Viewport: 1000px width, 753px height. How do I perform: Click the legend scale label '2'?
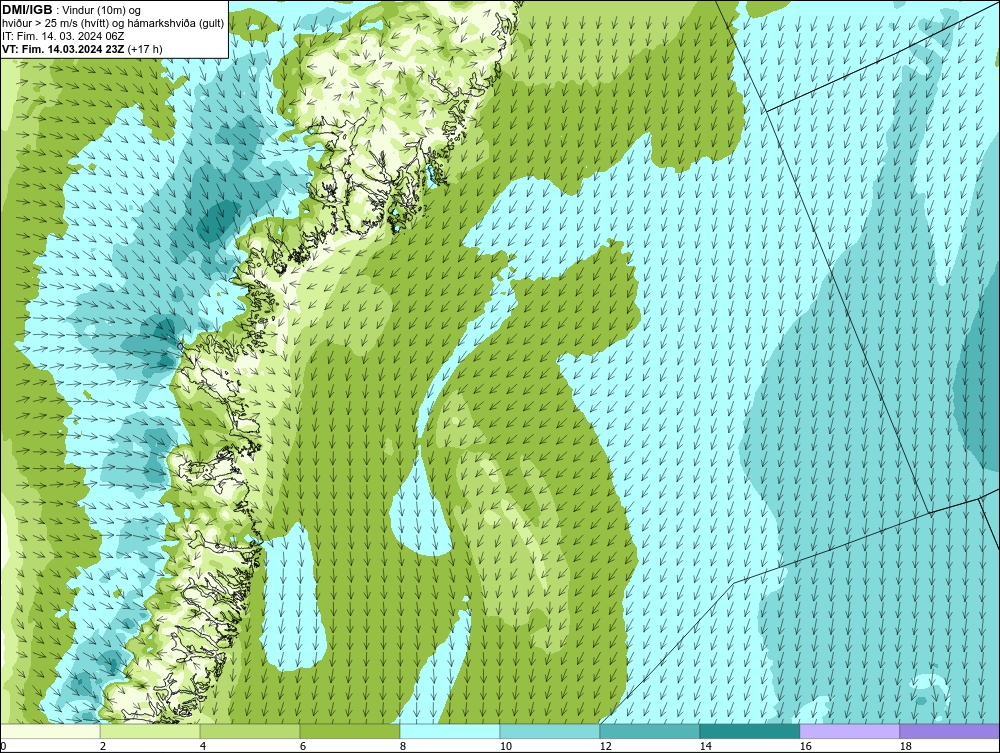(103, 747)
